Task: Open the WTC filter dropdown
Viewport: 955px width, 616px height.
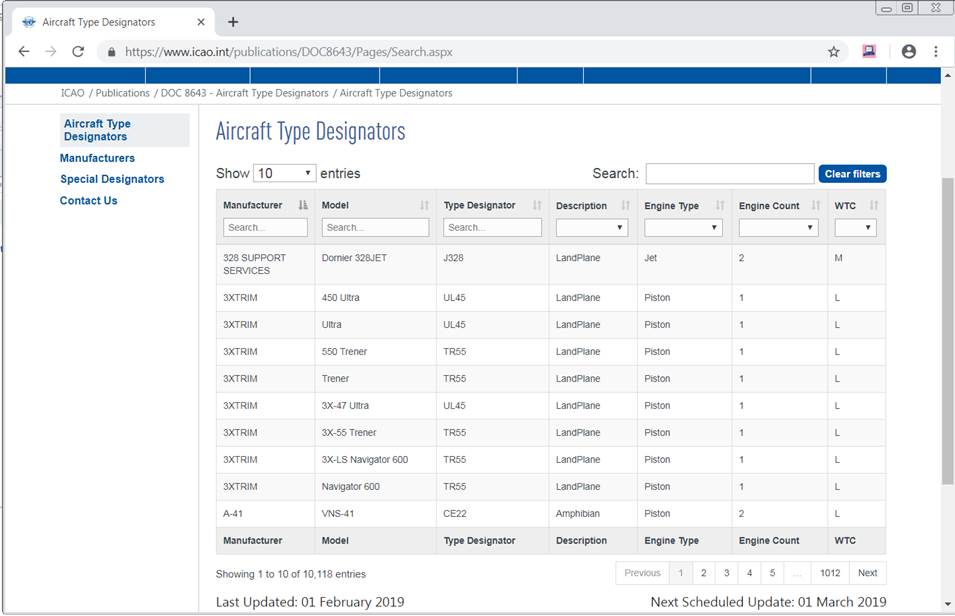Action: 855,227
